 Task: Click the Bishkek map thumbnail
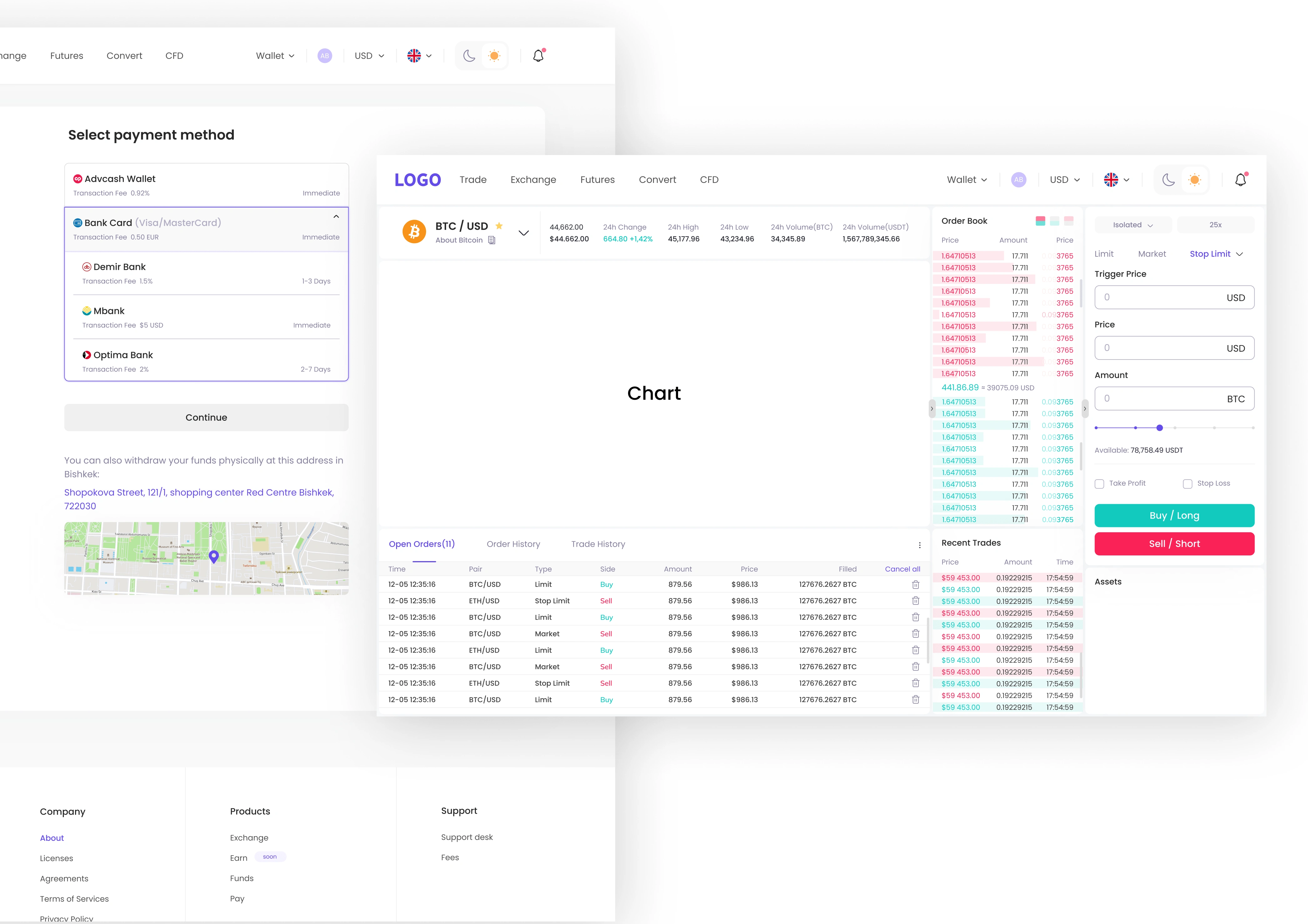[206, 558]
